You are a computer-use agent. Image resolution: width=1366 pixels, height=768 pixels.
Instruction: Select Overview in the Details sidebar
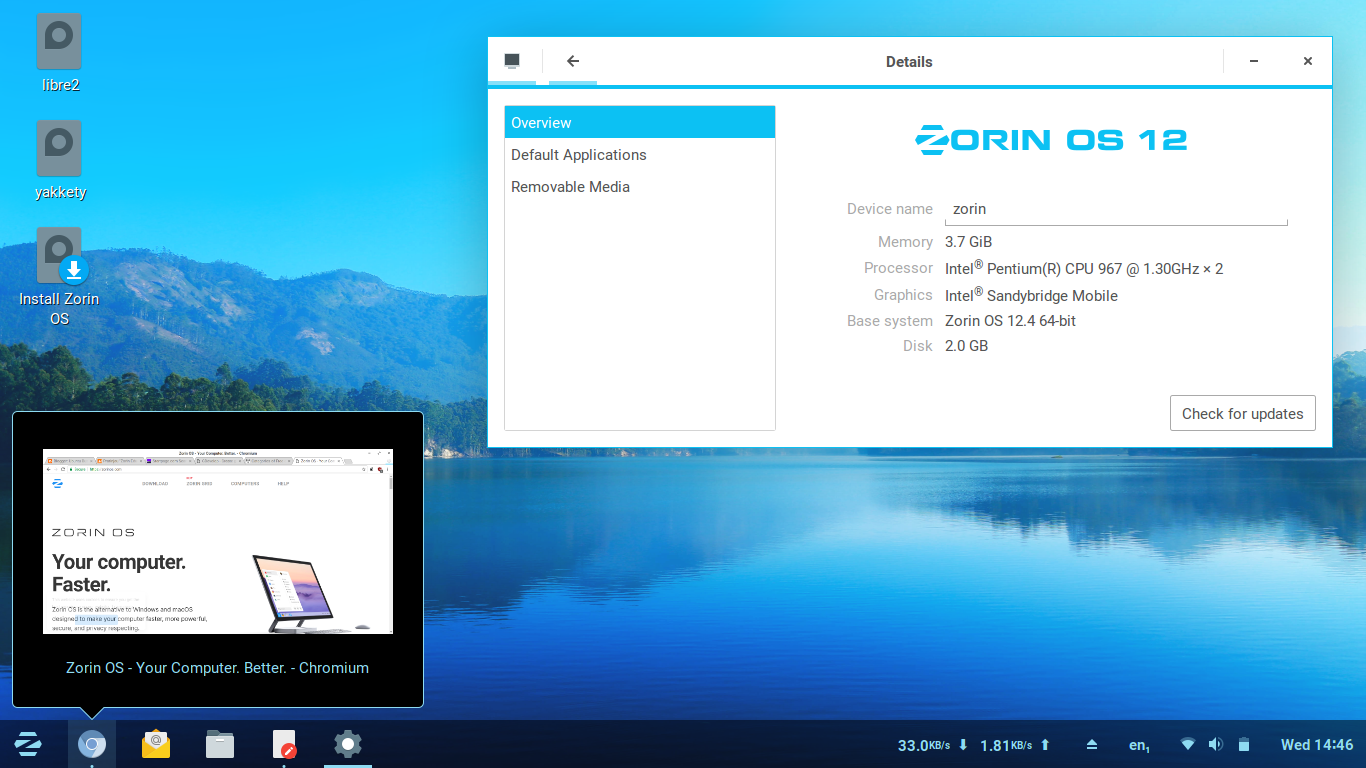coord(640,123)
